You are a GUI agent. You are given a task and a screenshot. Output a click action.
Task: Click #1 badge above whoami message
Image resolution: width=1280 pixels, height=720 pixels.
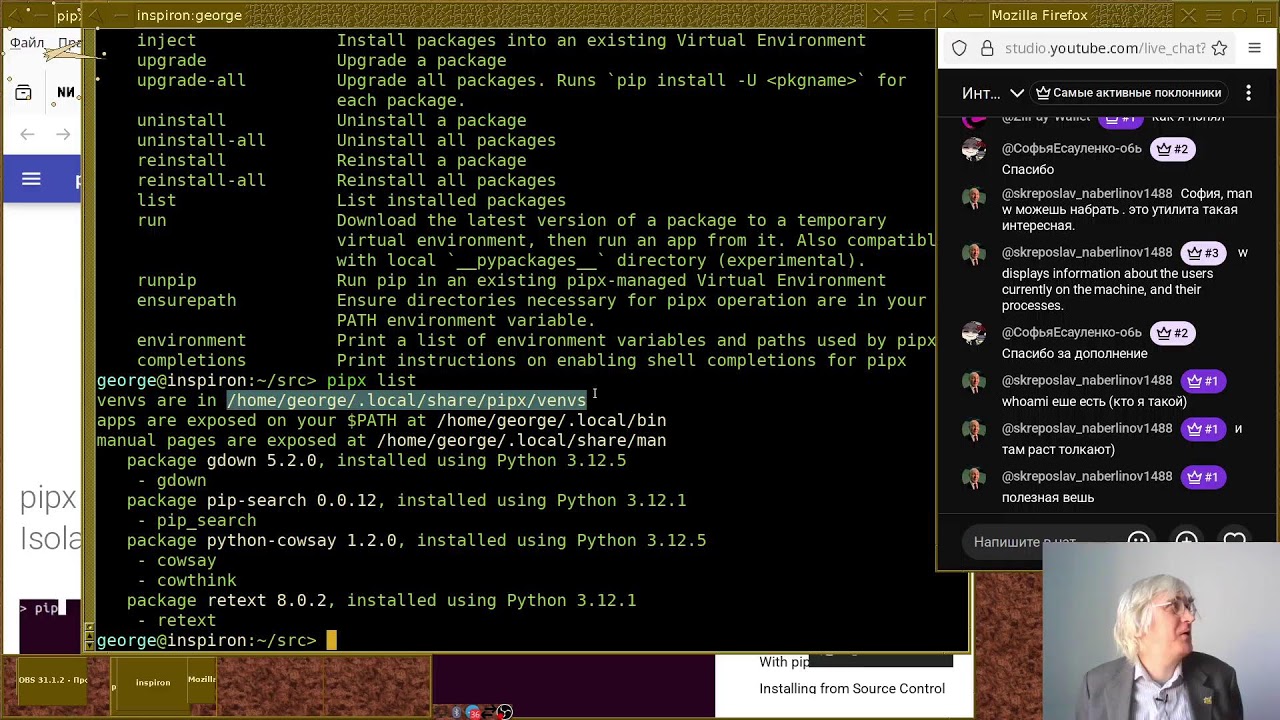(1202, 381)
